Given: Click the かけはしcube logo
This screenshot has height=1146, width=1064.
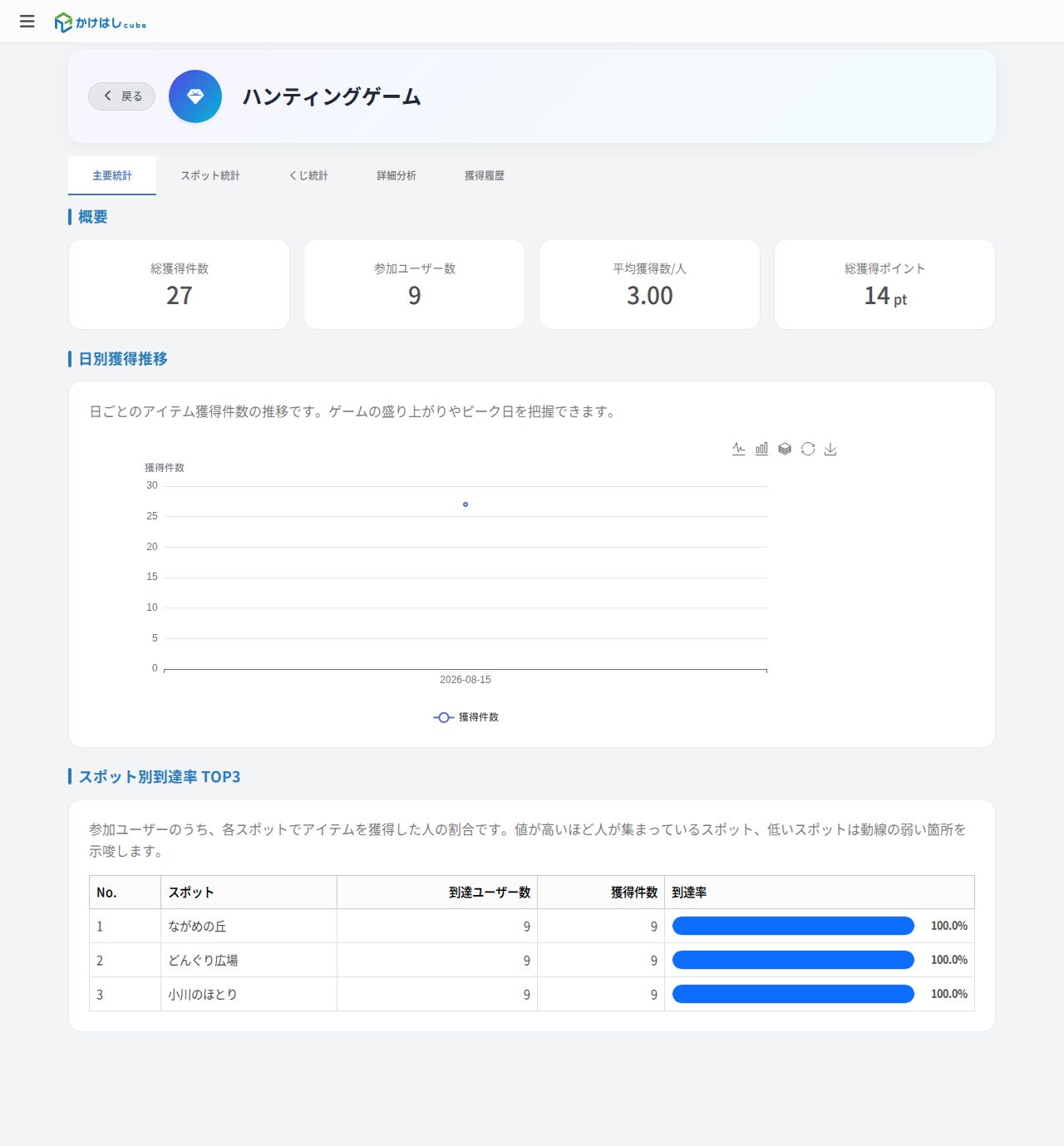Looking at the screenshot, I should point(100,22).
